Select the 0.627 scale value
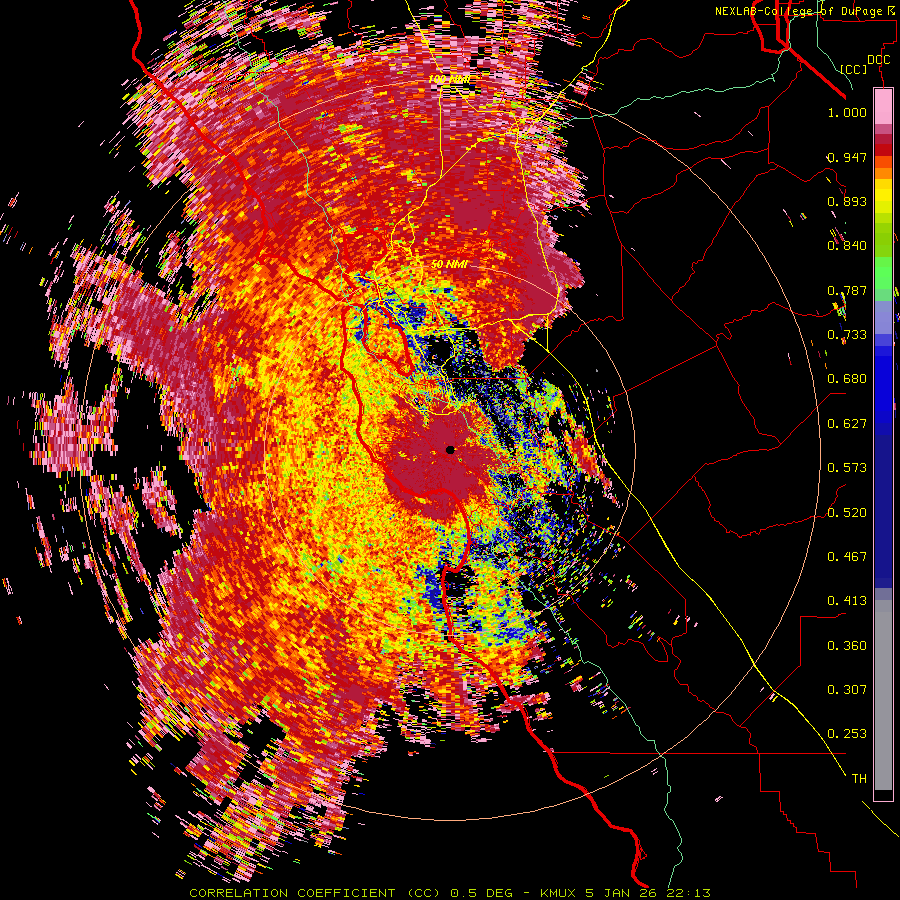This screenshot has height=900, width=900. (847, 424)
